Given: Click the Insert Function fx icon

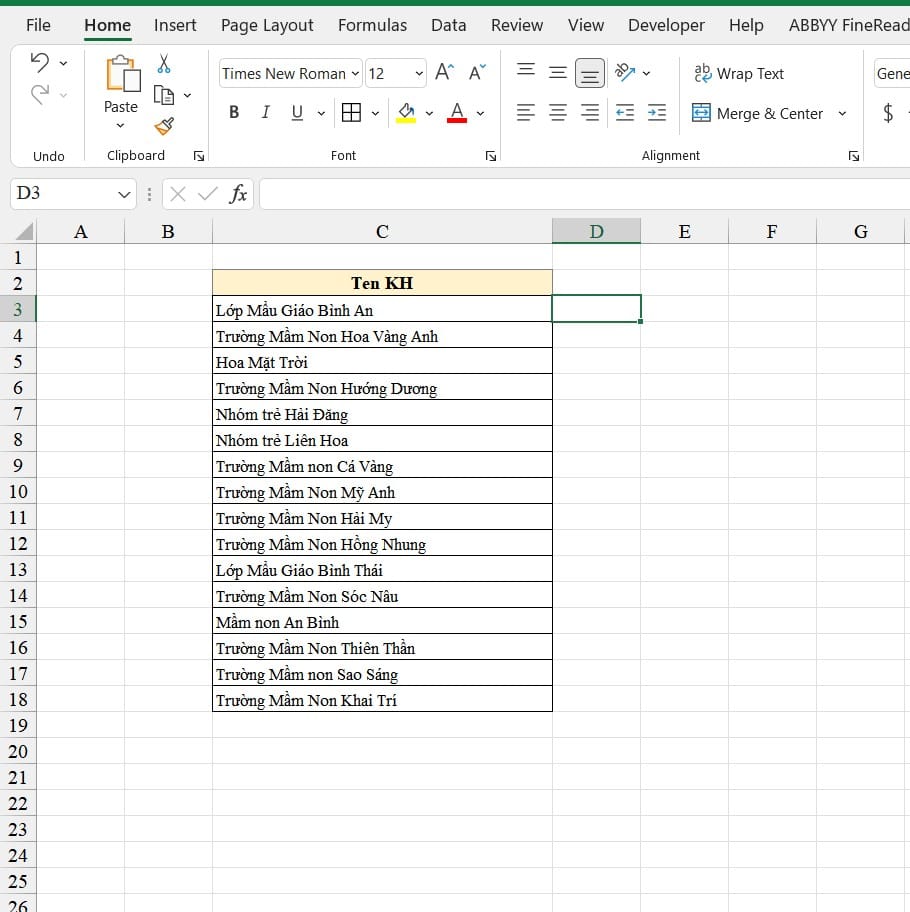Looking at the screenshot, I should 238,194.
